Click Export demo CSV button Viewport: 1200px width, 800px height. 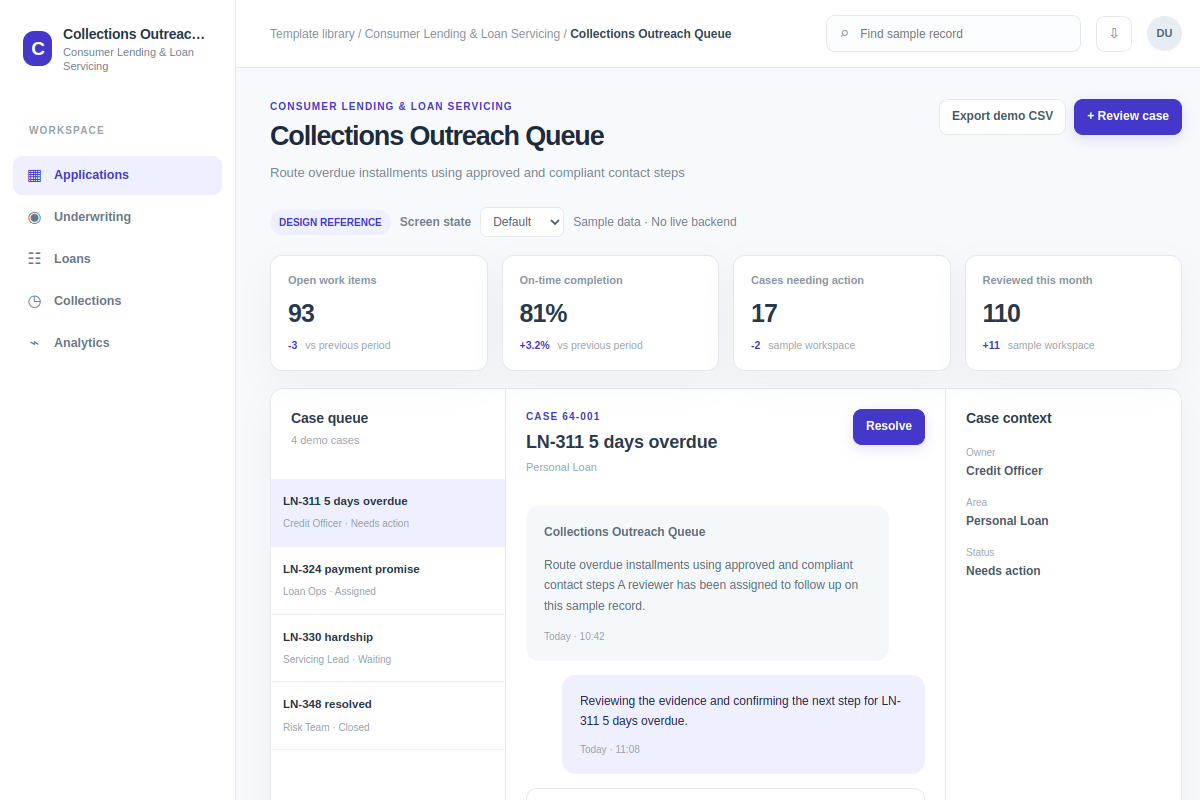(x=1002, y=116)
